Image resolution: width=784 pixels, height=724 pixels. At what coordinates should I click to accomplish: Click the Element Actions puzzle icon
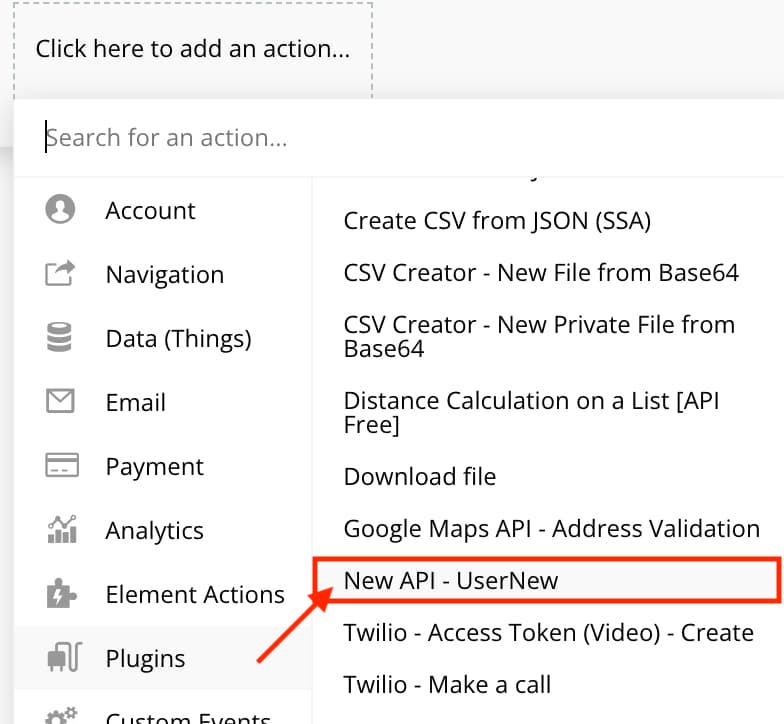tap(61, 594)
